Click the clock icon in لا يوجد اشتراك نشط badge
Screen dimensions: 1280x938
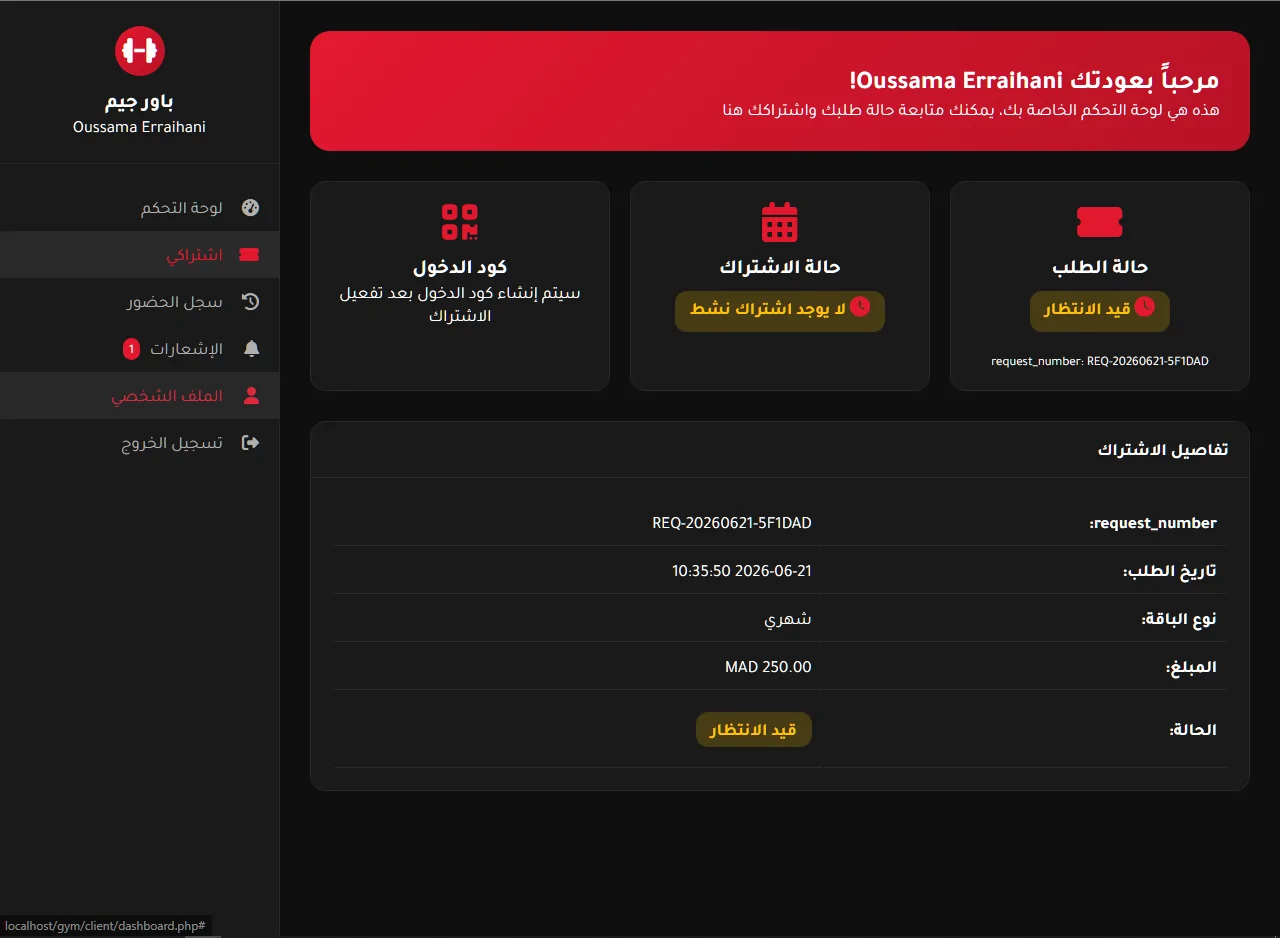pyautogui.click(x=860, y=306)
